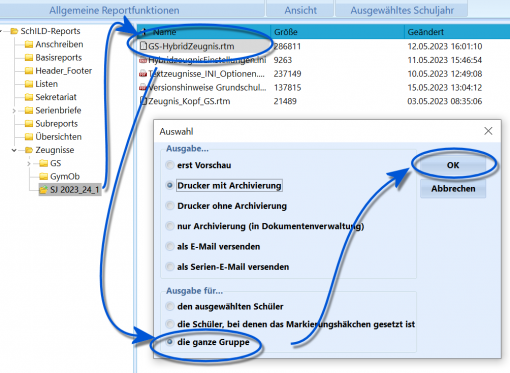The height and width of the screenshot is (373, 510).
Task: Click the Abbrechen button
Action: (453, 189)
